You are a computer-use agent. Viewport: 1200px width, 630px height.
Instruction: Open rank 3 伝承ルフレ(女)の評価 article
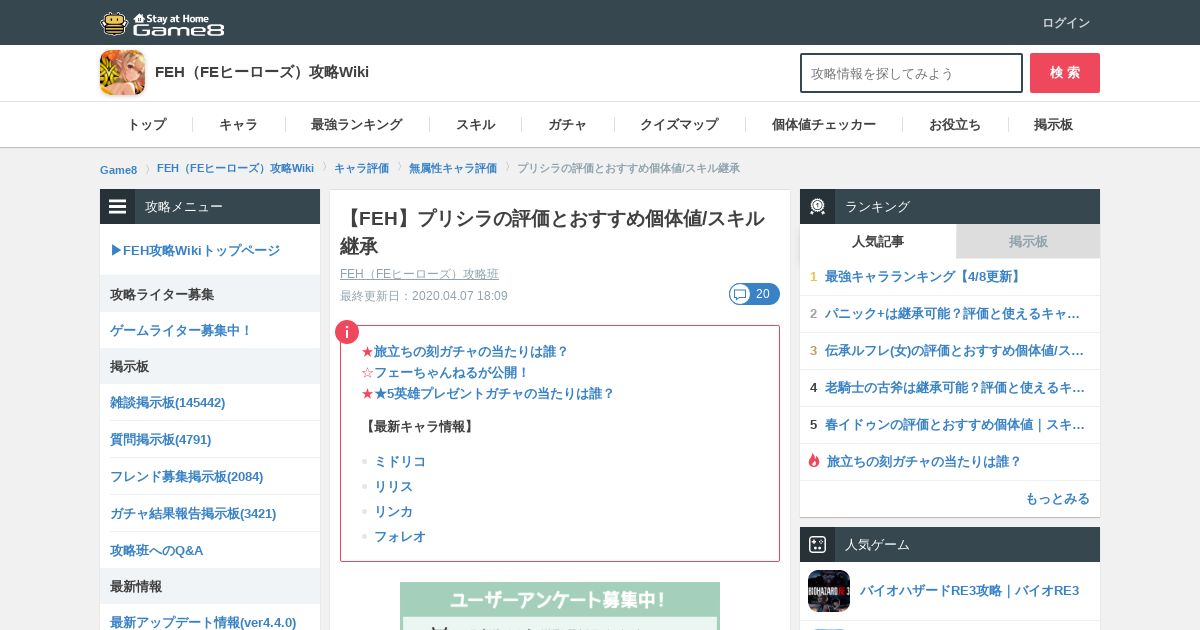[x=955, y=350]
